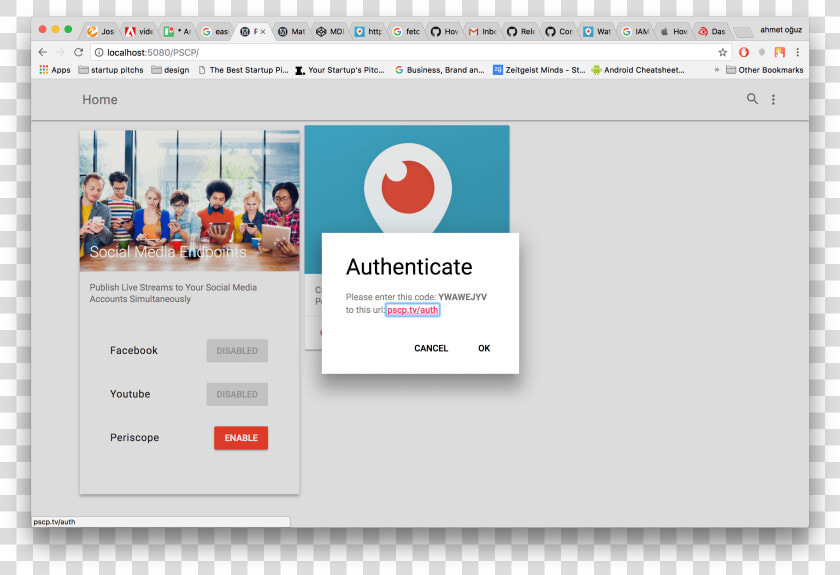Click the 'Periscope' label
The image size is (840, 575).
coord(134,438)
